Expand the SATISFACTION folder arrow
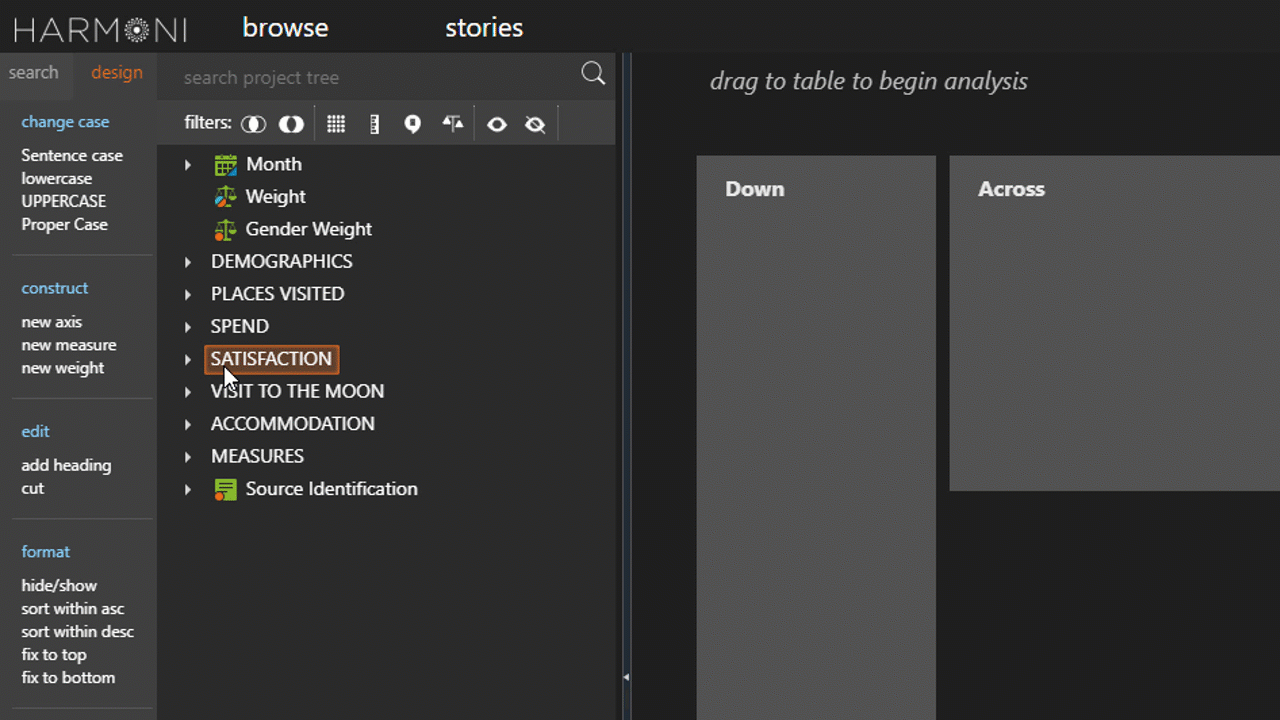 coord(188,359)
